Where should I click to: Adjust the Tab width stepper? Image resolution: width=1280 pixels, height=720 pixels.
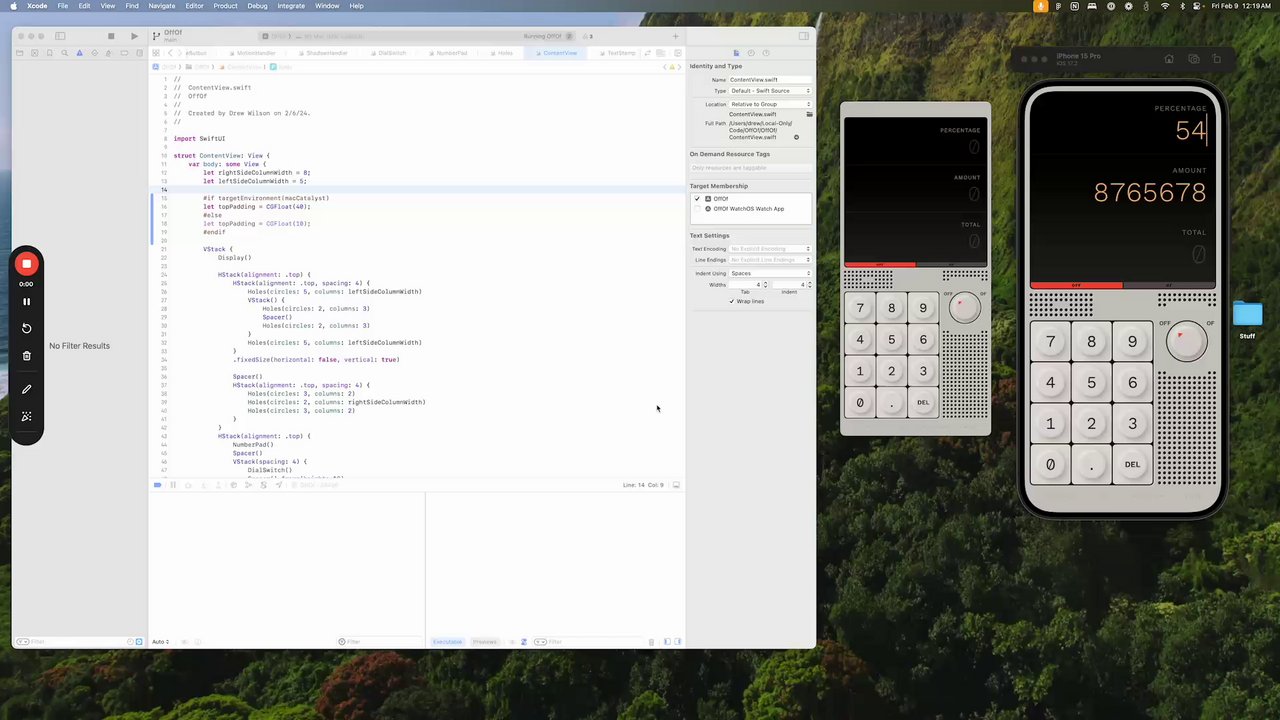coord(766,285)
